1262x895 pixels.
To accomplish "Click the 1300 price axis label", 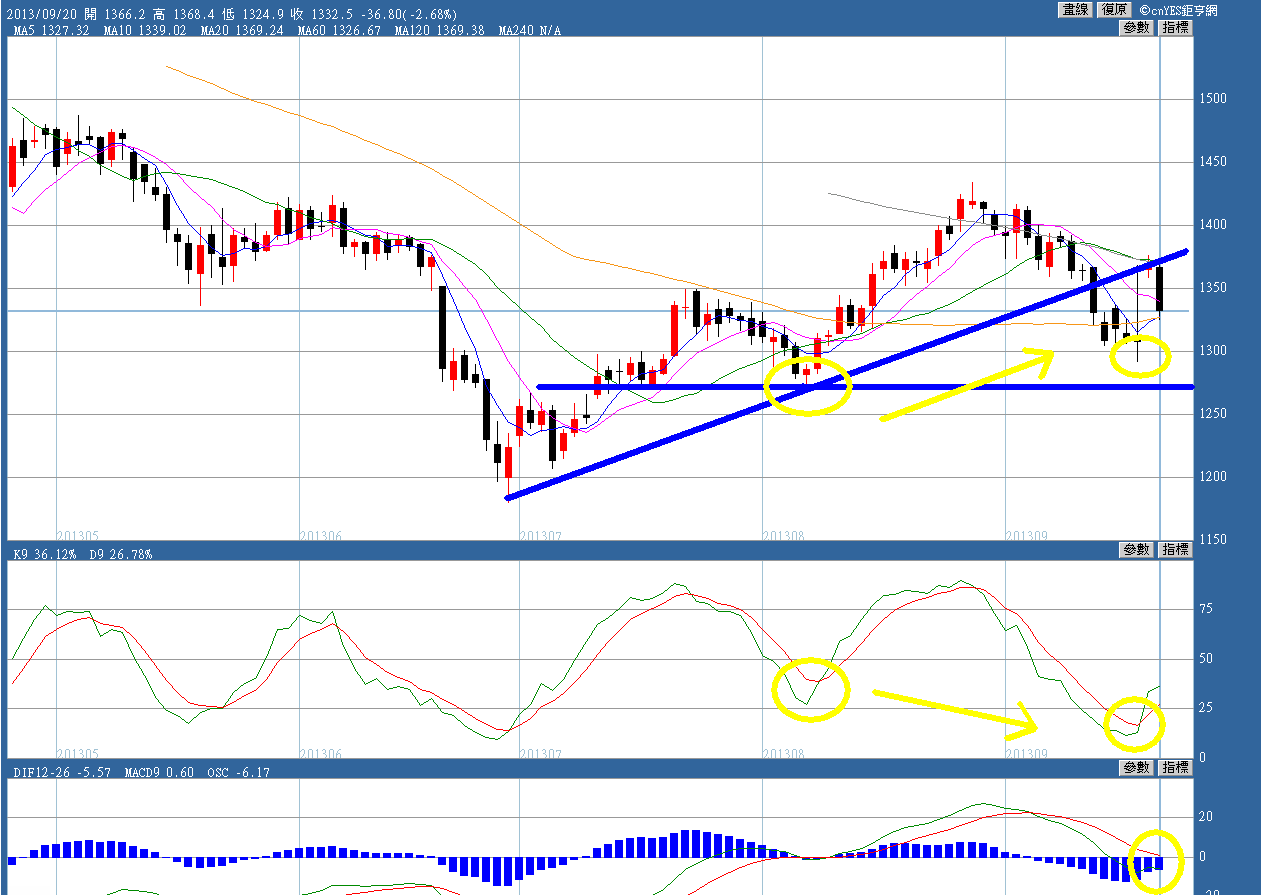I will [1211, 351].
